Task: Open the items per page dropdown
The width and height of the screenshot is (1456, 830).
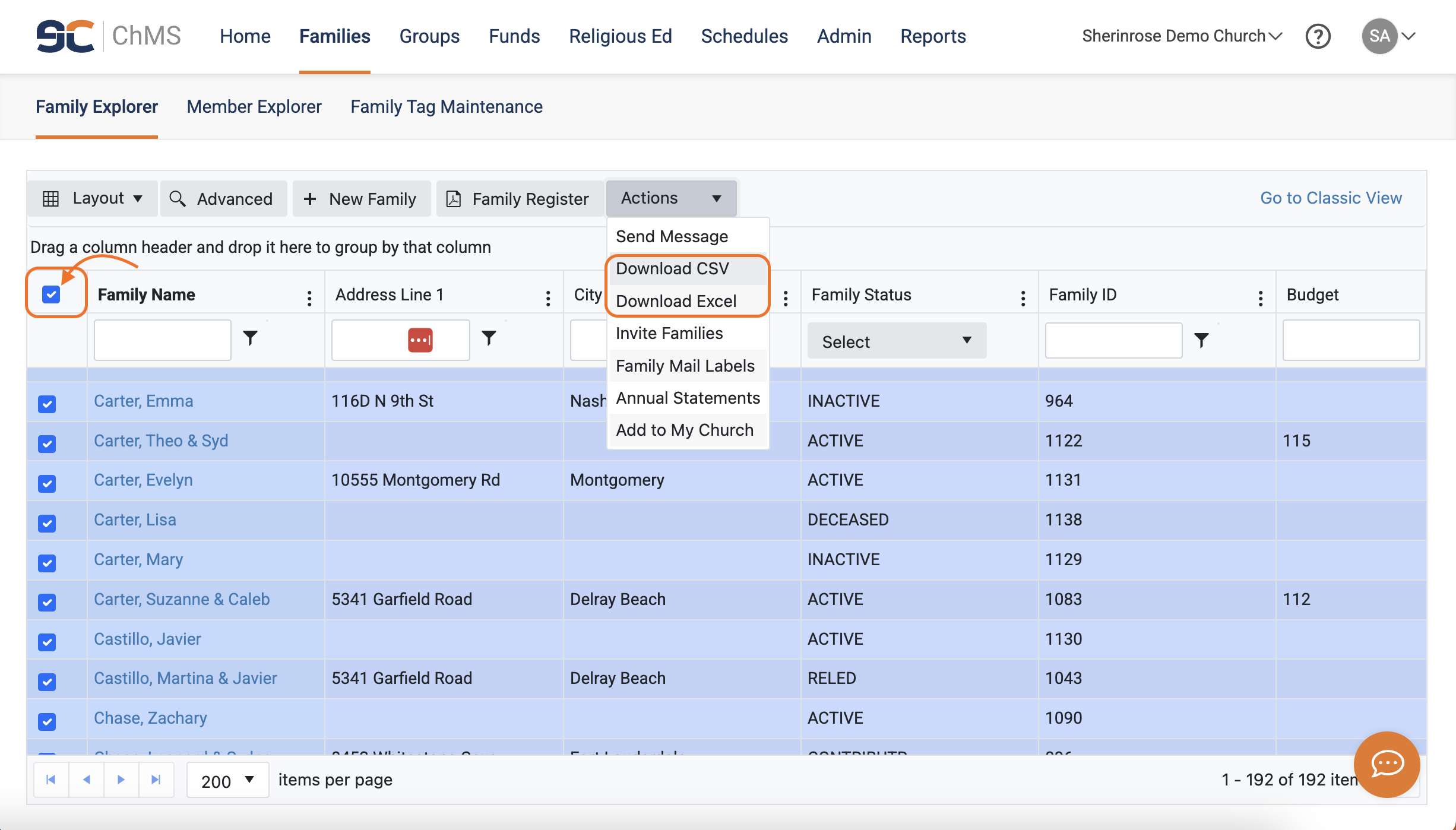Action: [227, 780]
